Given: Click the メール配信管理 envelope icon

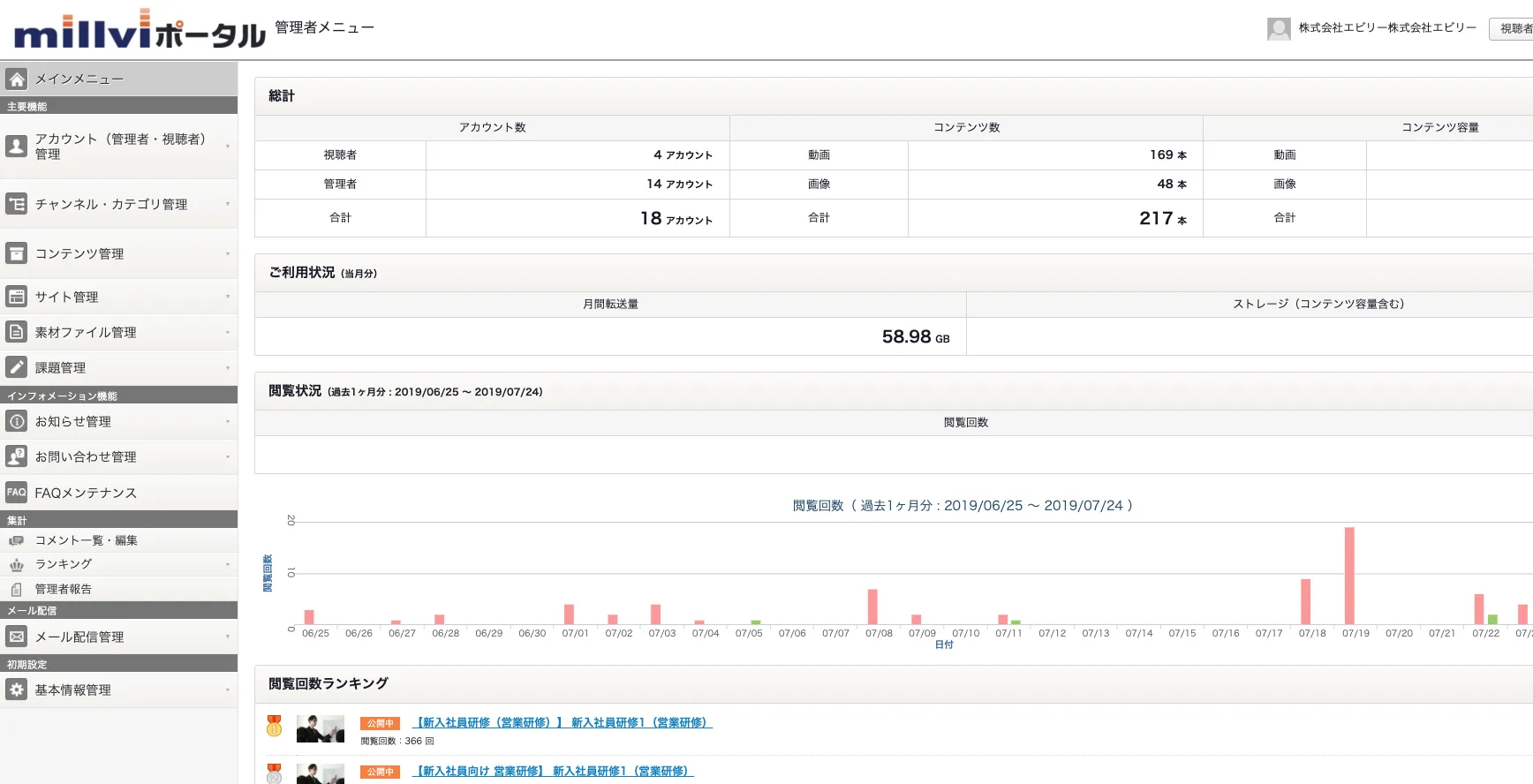Looking at the screenshot, I should click(x=16, y=637).
